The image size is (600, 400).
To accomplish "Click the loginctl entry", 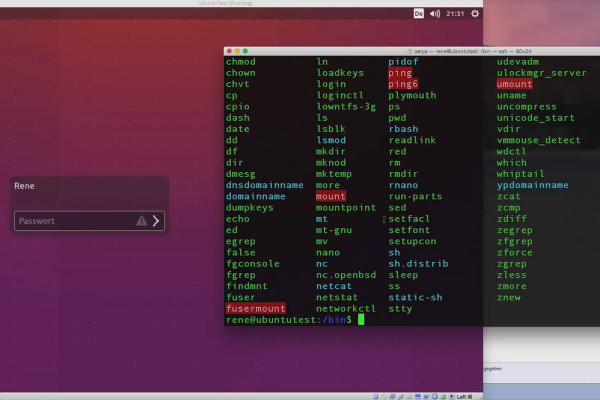I will [340, 95].
